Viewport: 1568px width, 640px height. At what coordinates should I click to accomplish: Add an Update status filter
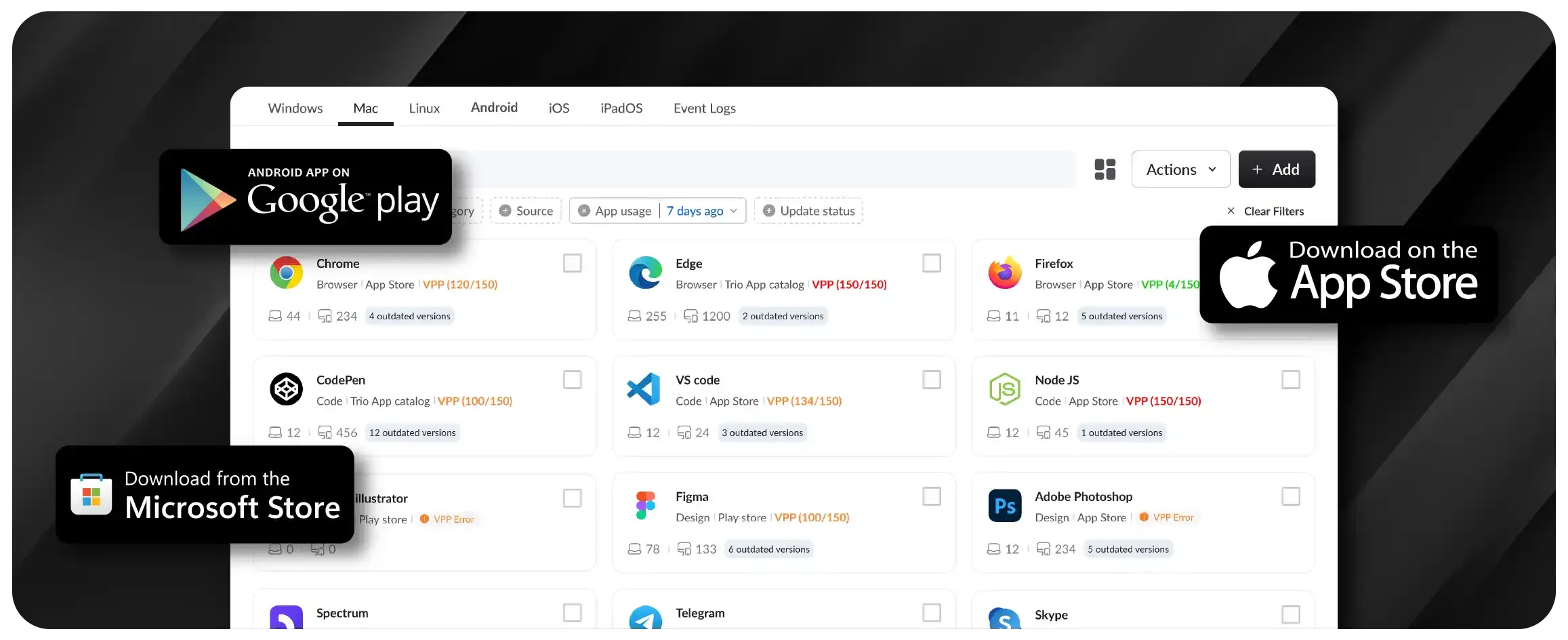[808, 211]
